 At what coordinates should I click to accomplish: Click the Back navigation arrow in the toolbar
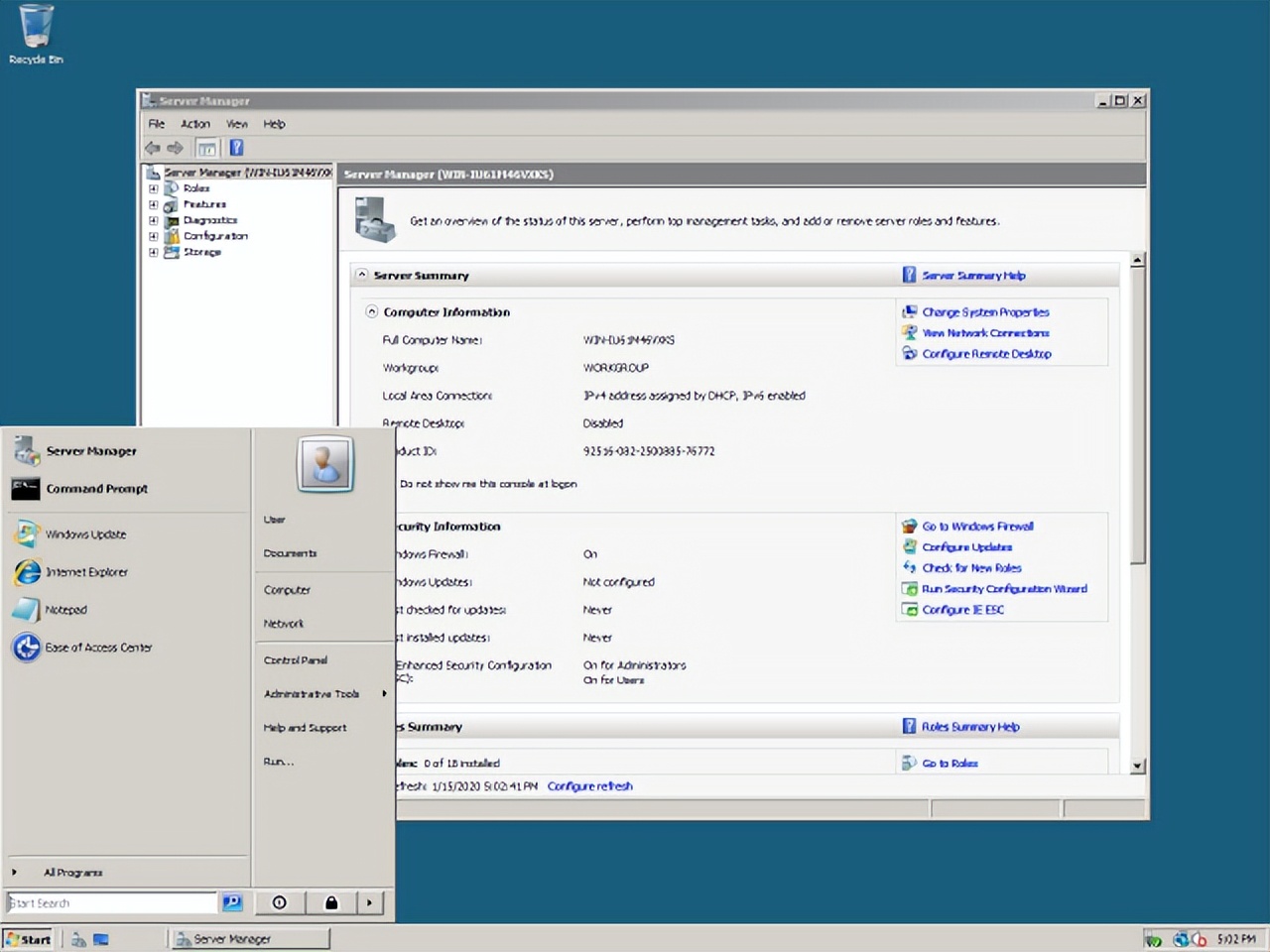(152, 147)
